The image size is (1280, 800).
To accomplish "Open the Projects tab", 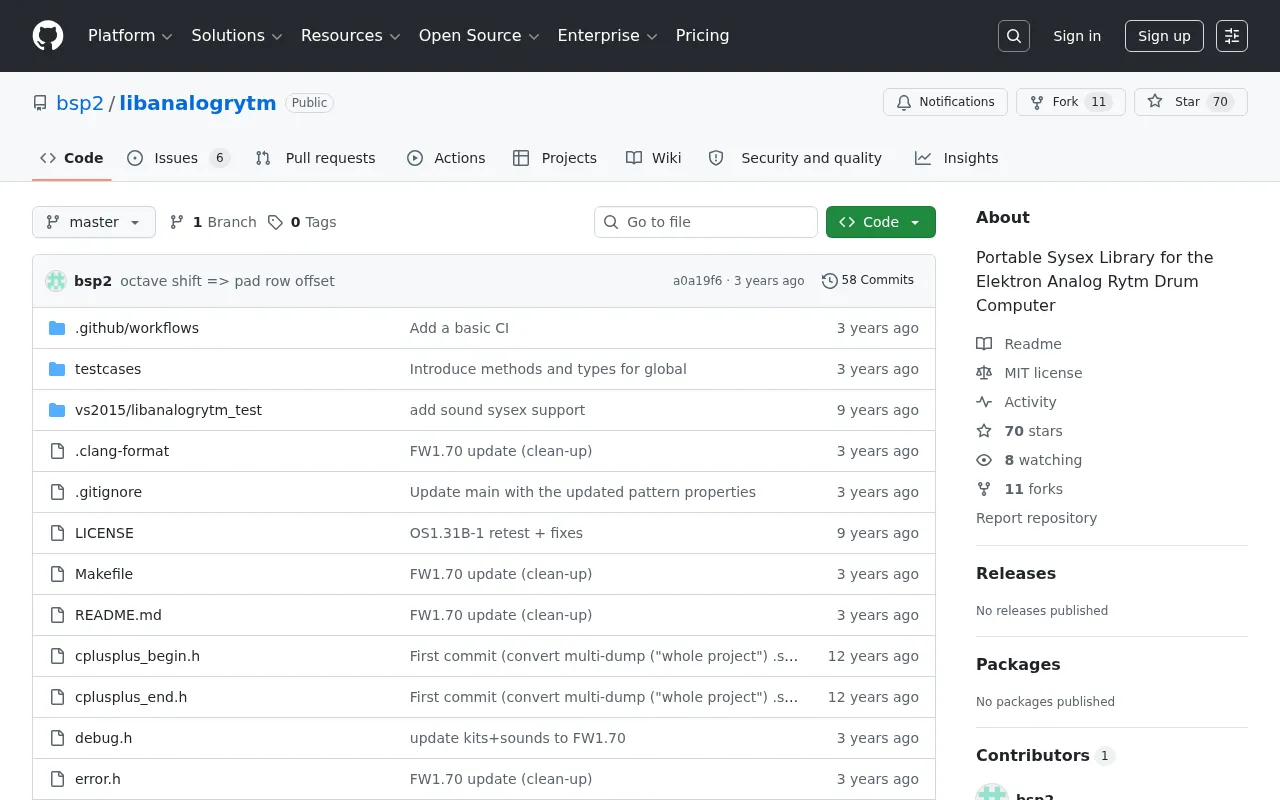I will [555, 158].
